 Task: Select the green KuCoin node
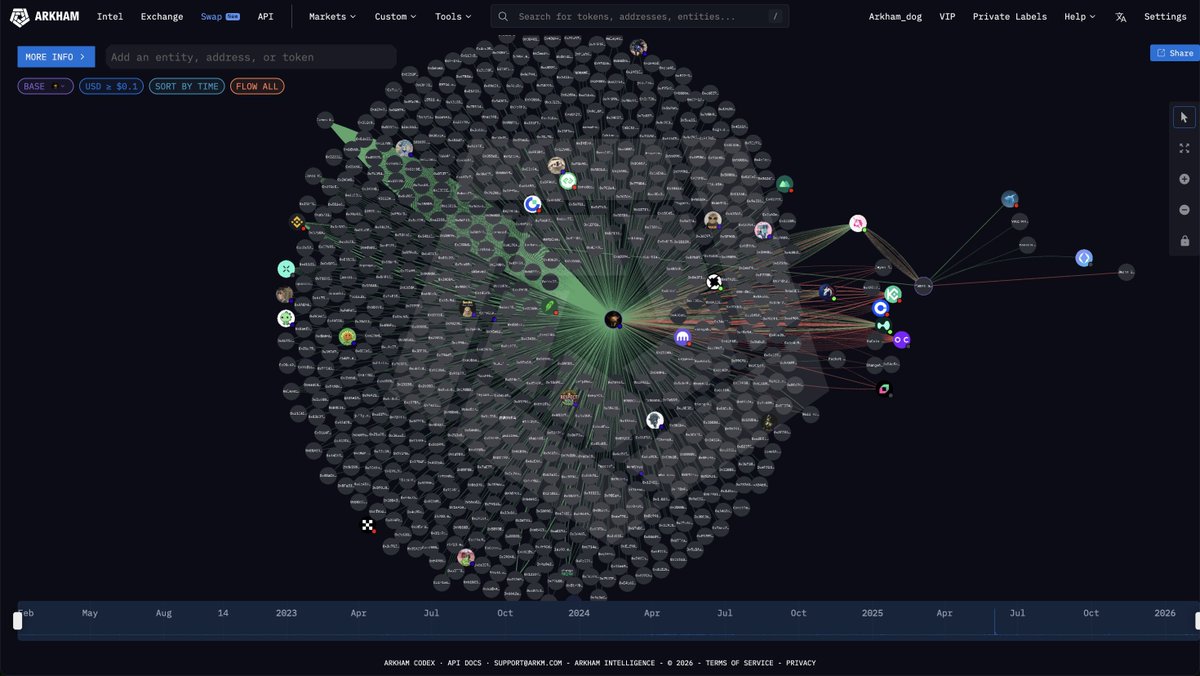pyautogui.click(x=893, y=293)
